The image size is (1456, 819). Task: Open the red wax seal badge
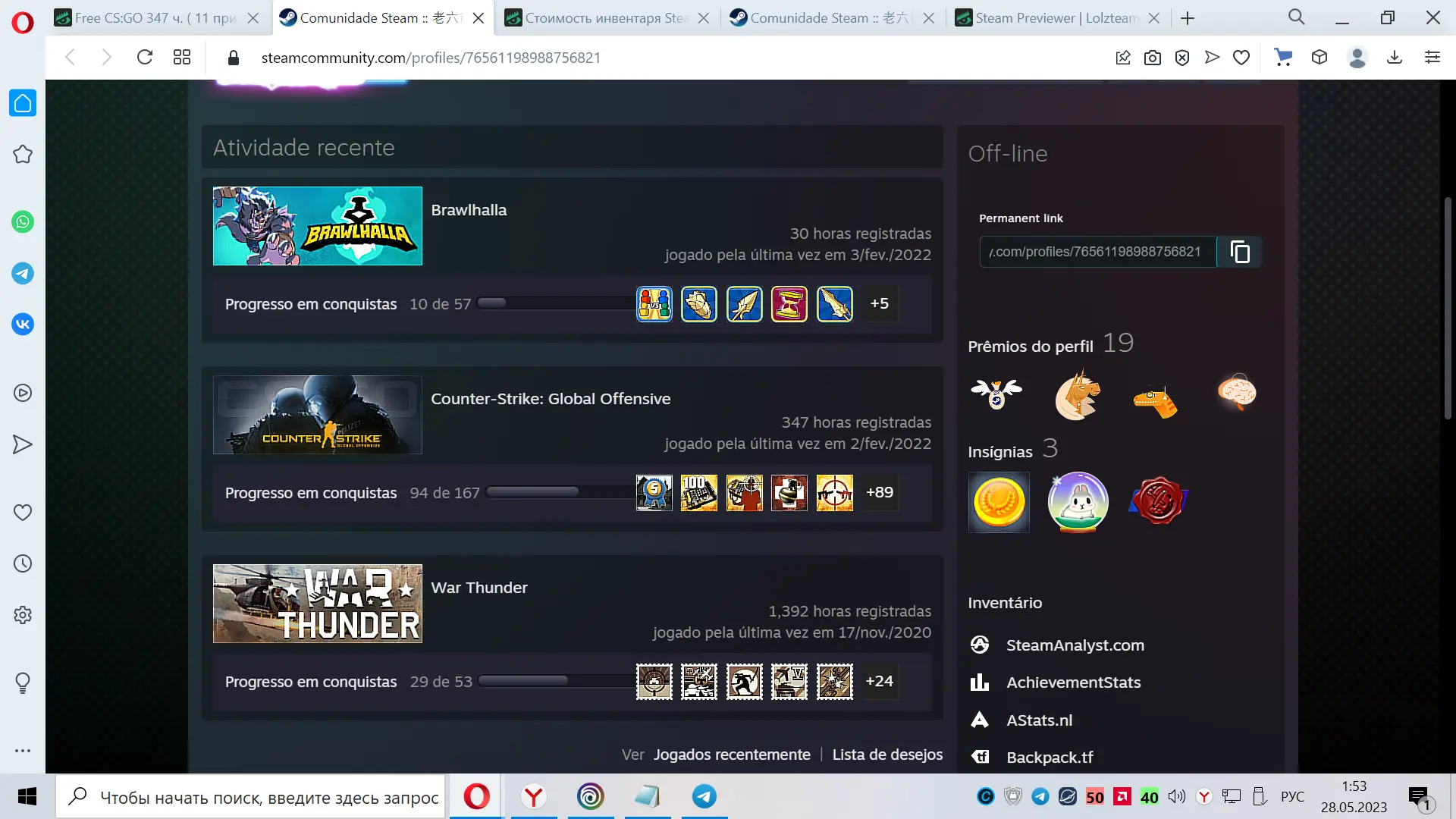(x=1158, y=502)
